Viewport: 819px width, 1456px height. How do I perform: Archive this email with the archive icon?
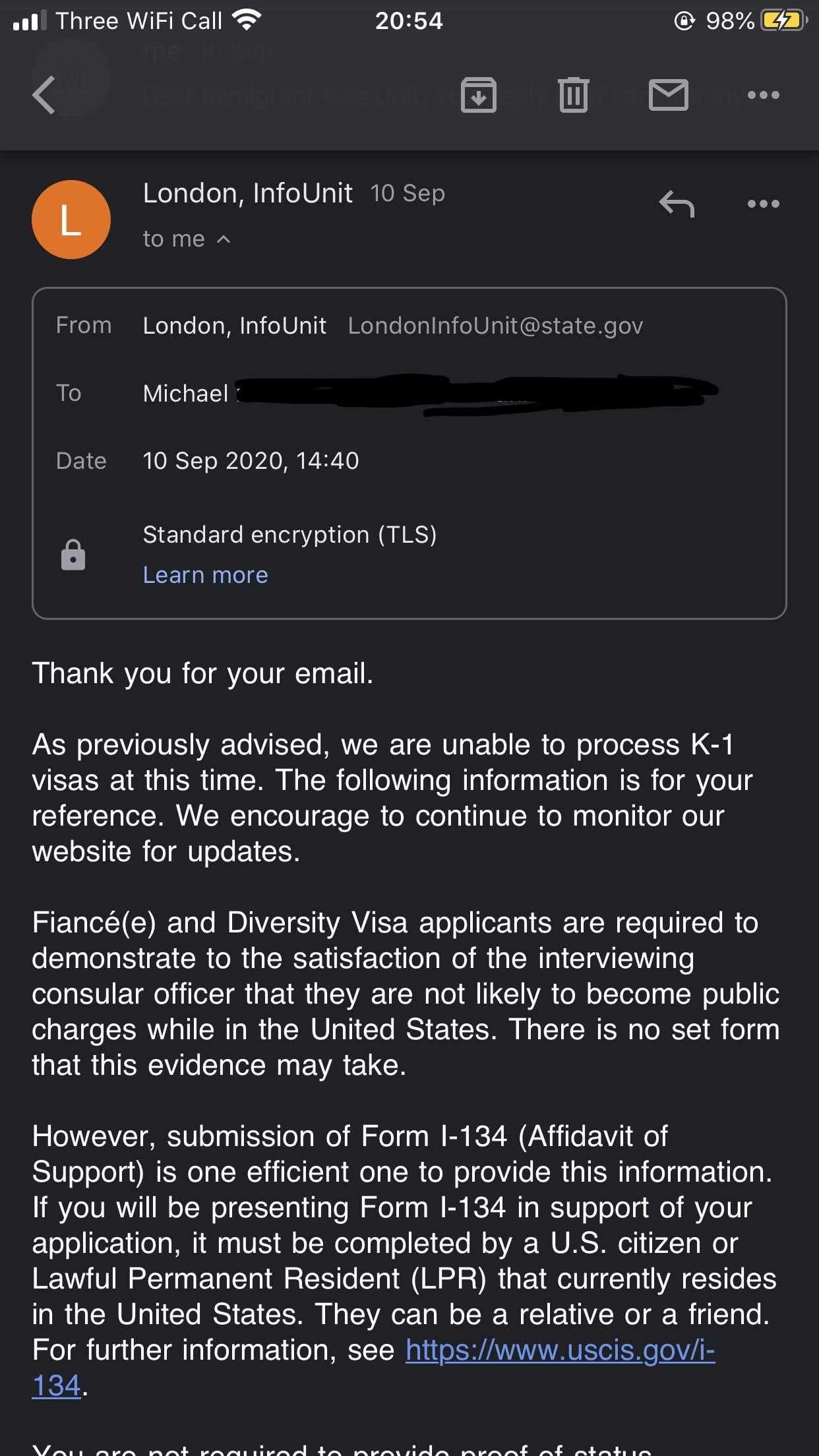click(478, 95)
